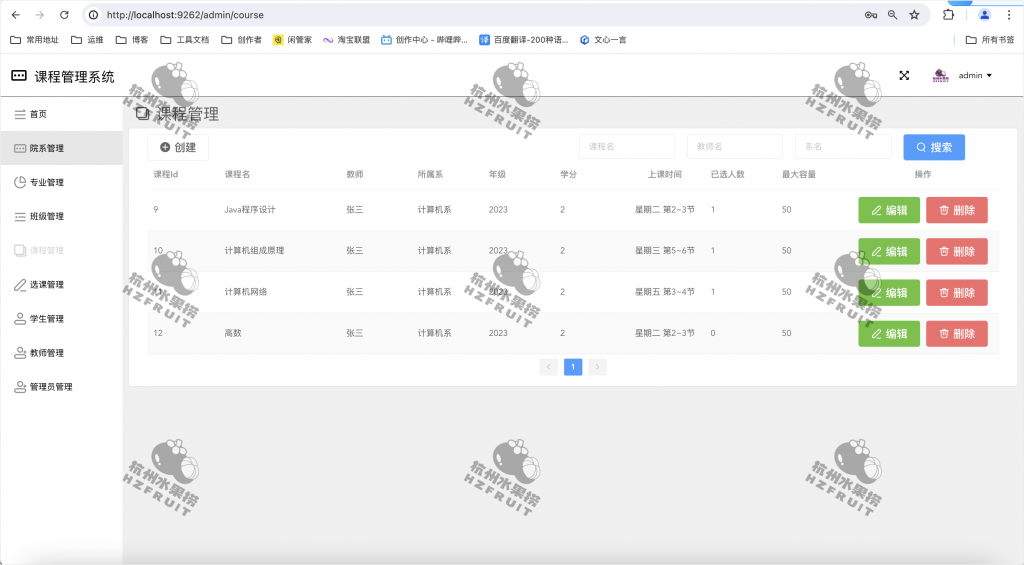This screenshot has height=565, width=1024.
Task: Reload the page
Action: click(64, 14)
